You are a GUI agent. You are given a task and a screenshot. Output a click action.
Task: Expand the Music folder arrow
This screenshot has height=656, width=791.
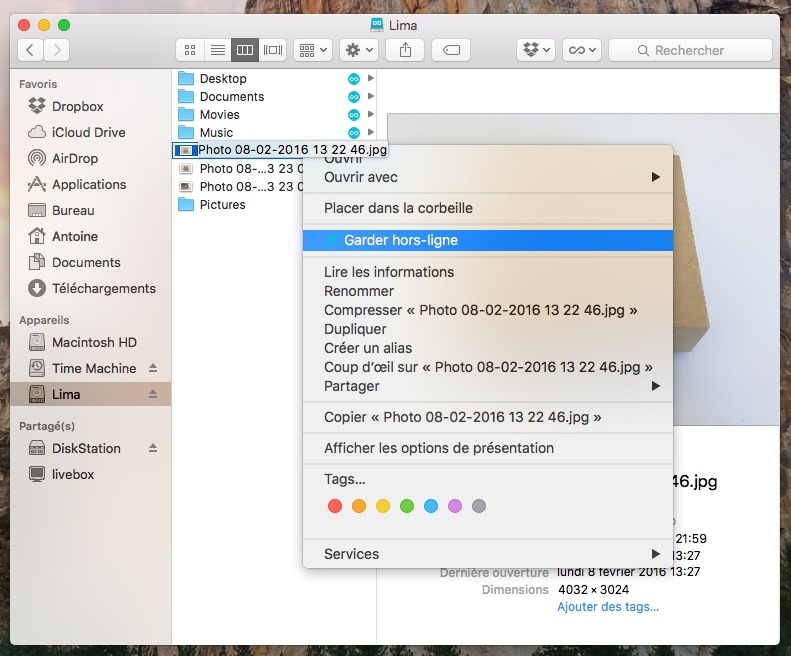[x=371, y=133]
